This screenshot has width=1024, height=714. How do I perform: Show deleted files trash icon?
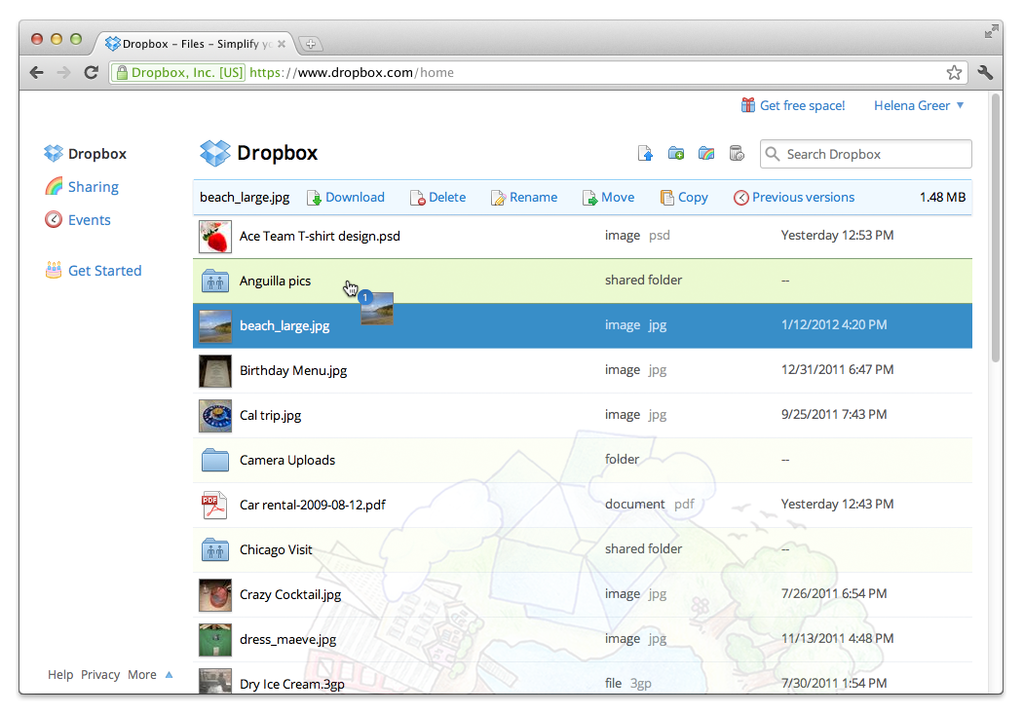737,154
